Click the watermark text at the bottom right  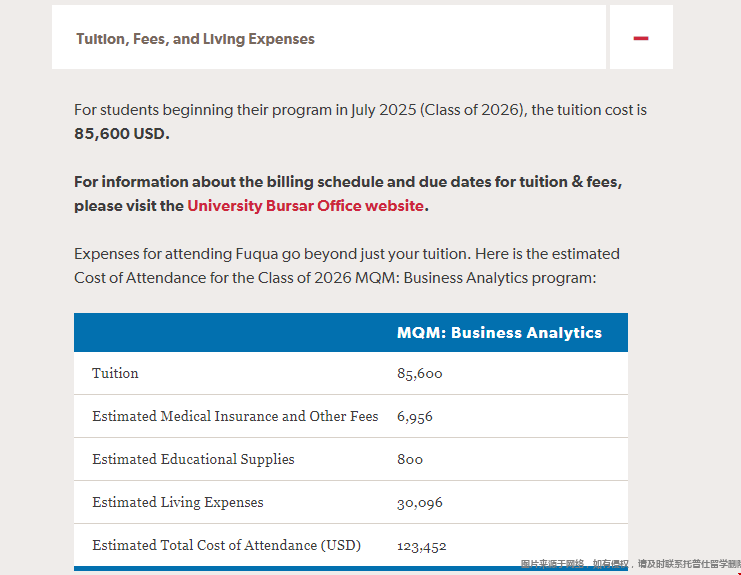630,565
